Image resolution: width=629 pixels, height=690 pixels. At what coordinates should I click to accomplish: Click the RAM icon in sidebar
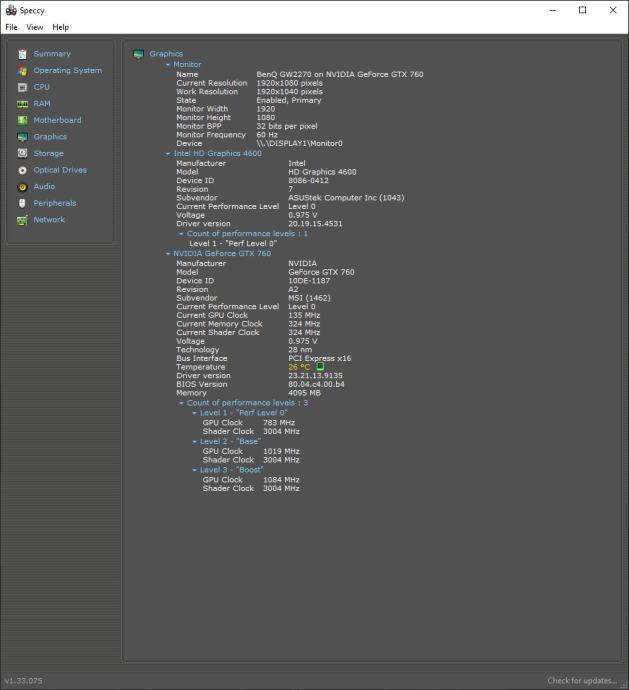point(22,104)
